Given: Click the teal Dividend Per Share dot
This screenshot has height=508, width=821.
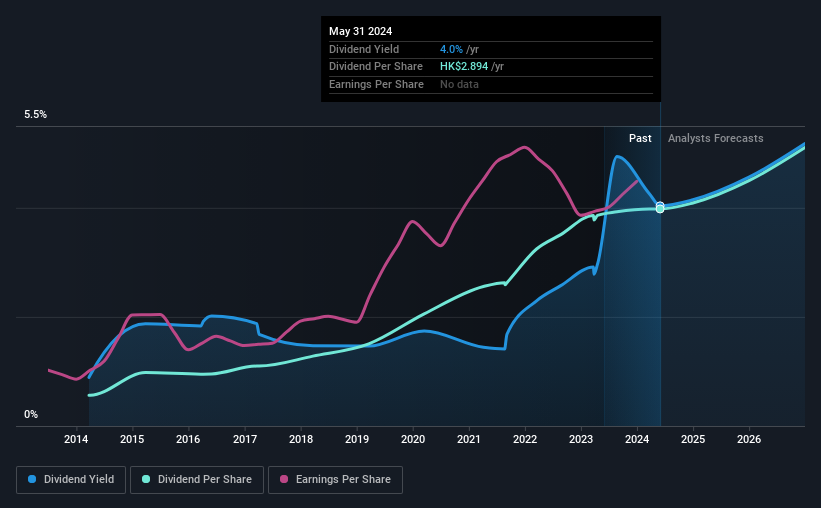Looking at the screenshot, I should click(x=146, y=479).
